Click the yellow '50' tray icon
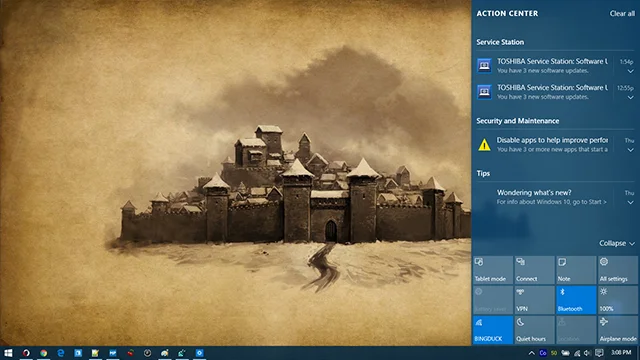This screenshot has height=360, width=640. click(554, 353)
